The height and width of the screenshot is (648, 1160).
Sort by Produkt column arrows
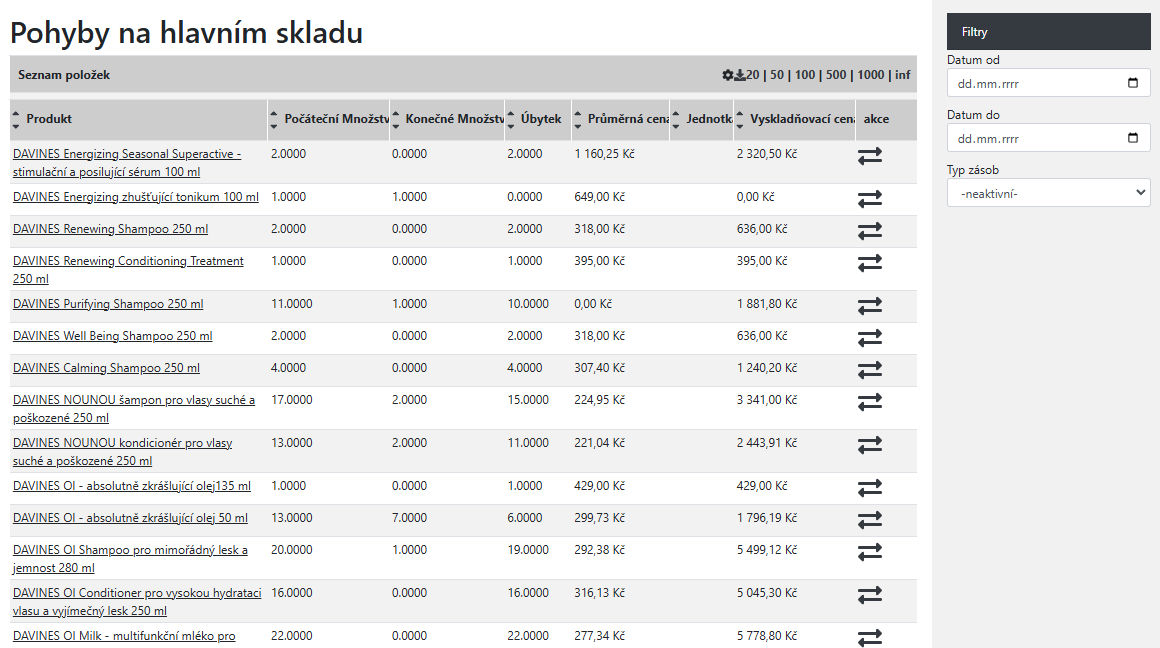[x=16, y=120]
